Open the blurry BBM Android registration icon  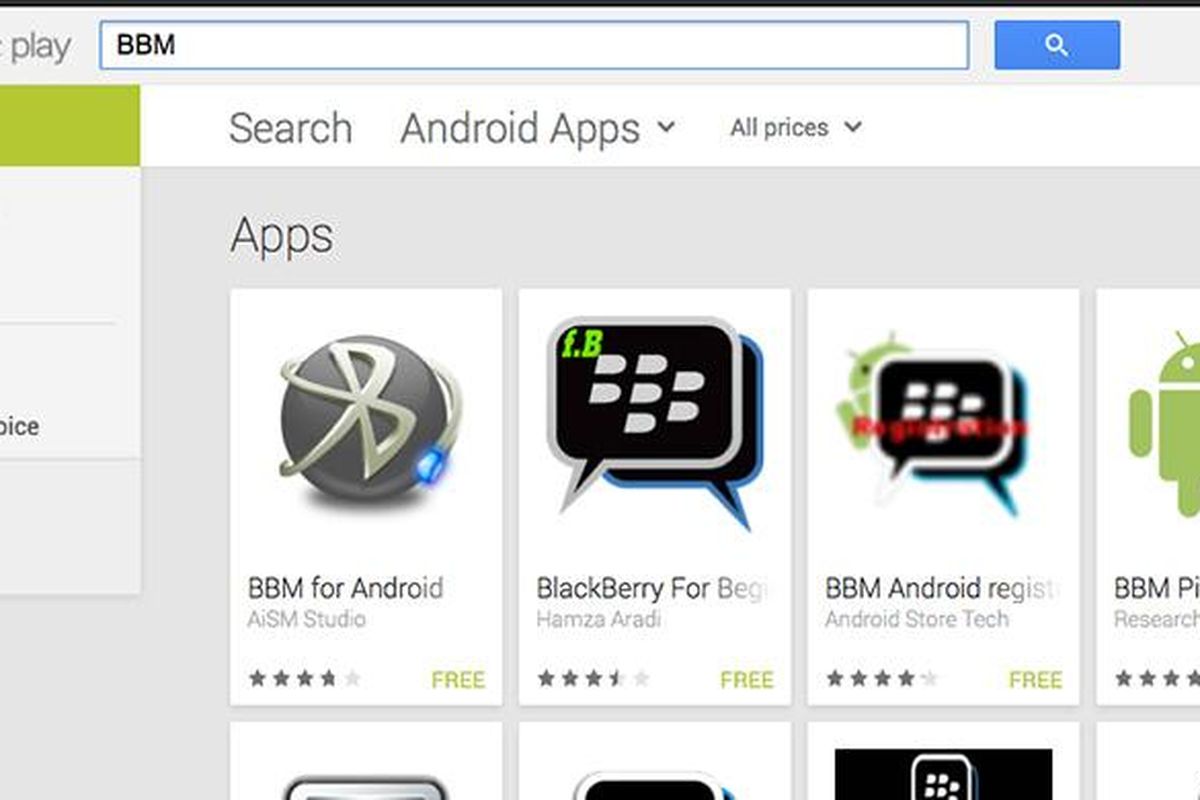(x=933, y=427)
